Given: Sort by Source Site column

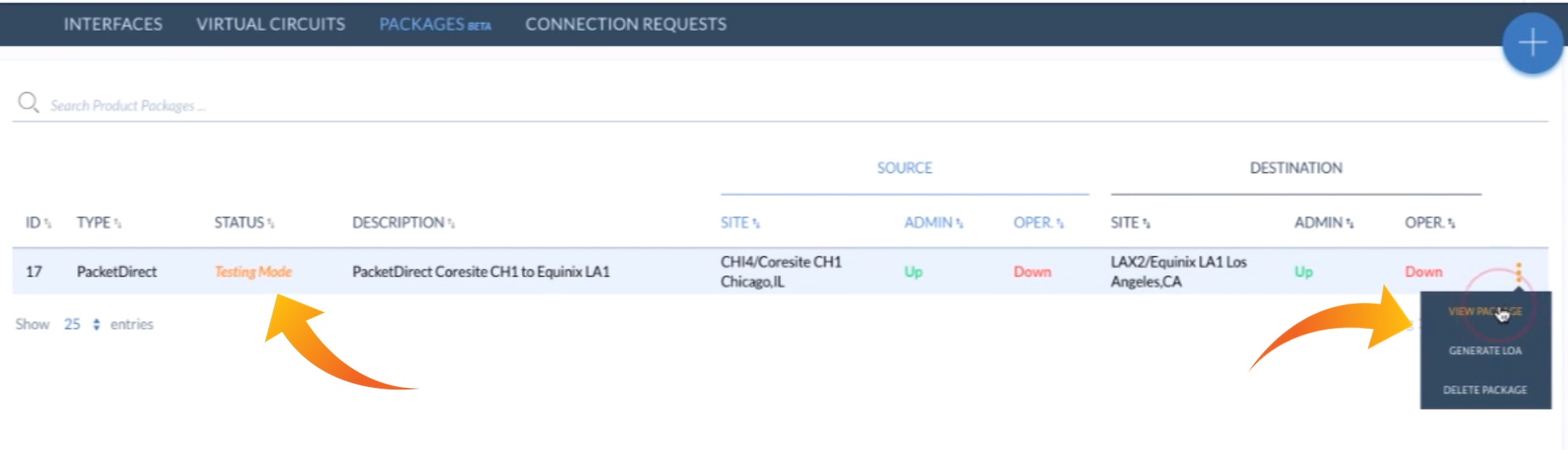Looking at the screenshot, I should coord(739,223).
